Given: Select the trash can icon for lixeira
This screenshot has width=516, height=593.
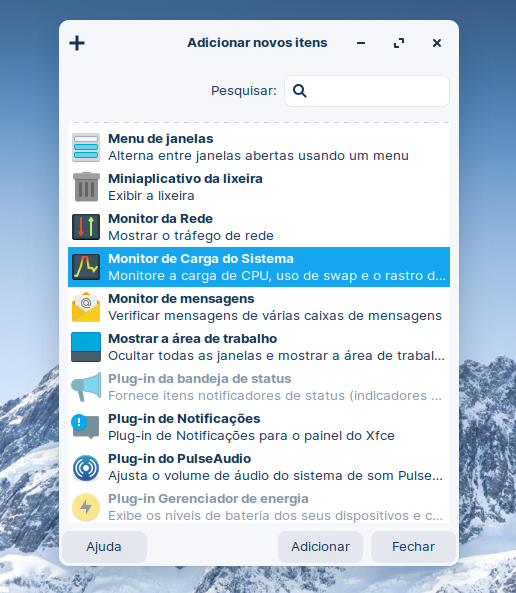Looking at the screenshot, I should (x=86, y=187).
